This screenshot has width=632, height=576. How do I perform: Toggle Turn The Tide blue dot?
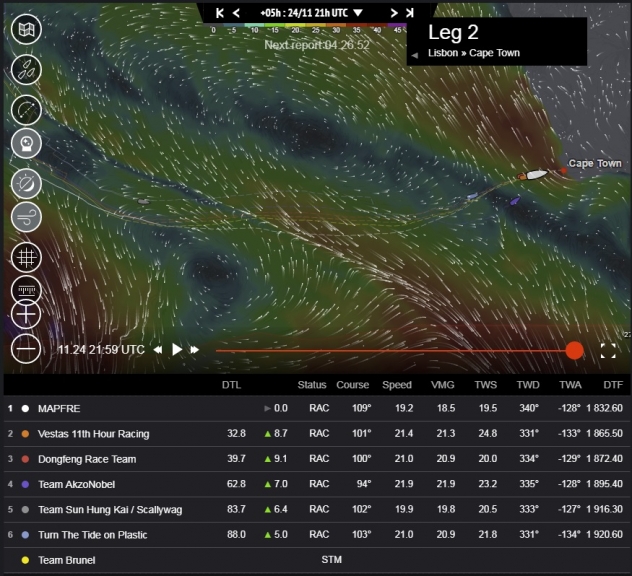pyautogui.click(x=25, y=535)
